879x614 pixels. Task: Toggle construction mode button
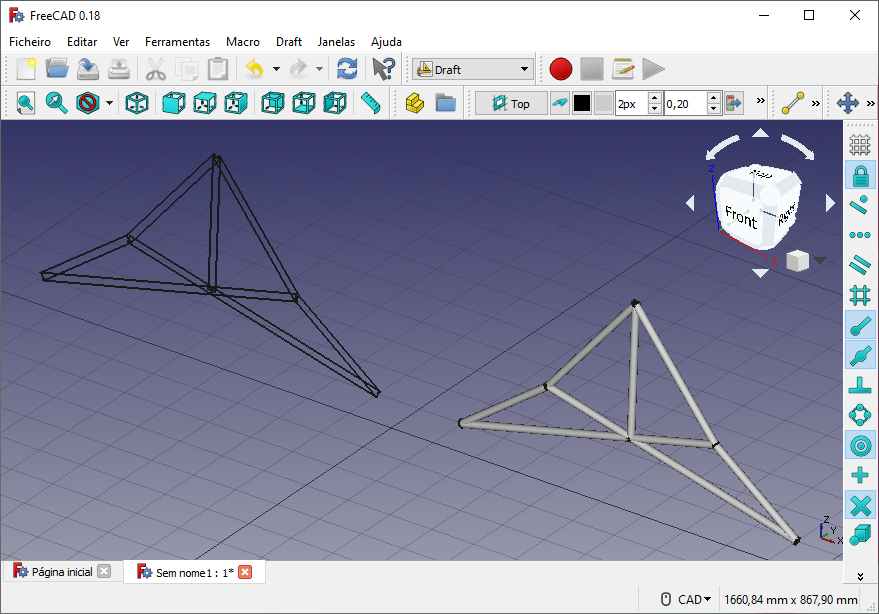tap(560, 103)
